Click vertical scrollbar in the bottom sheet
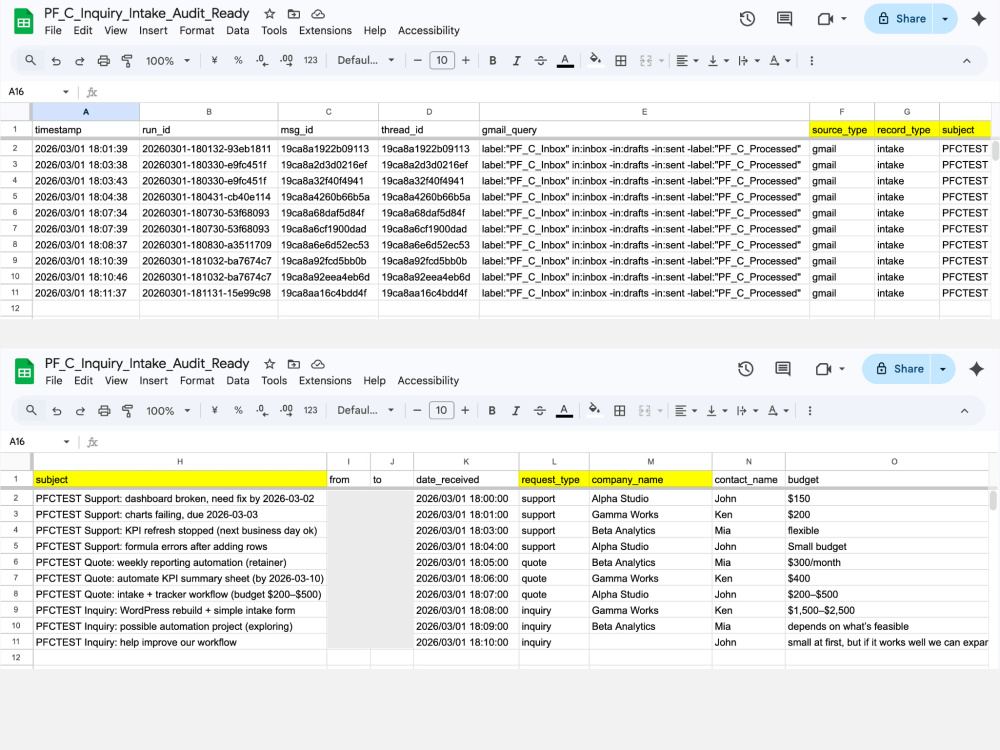Image resolution: width=1000 pixels, height=750 pixels. (993, 499)
